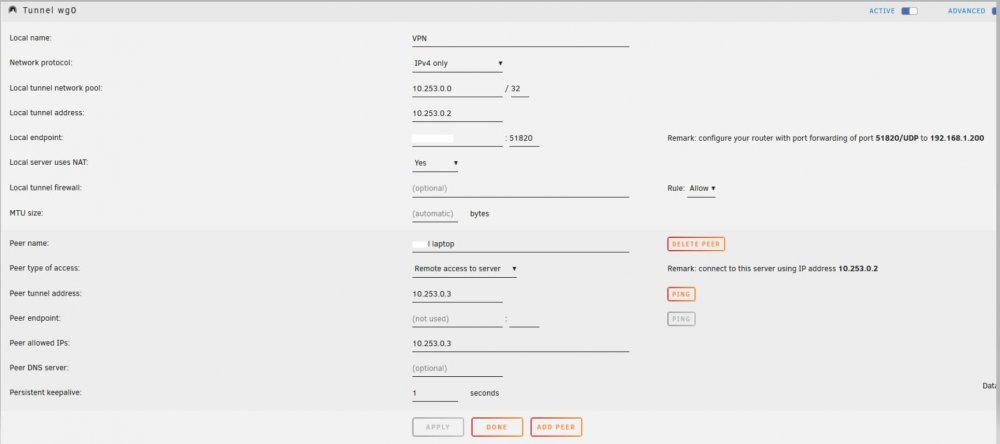Click the Persistent keepalive seconds field
Screen dimensions: 1000x444
[x=435, y=394]
